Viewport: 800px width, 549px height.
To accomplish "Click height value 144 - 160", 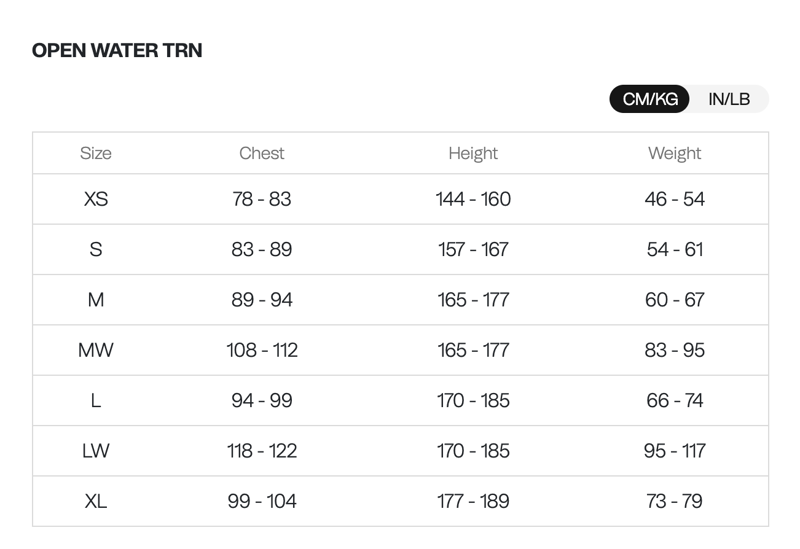I will [473, 199].
